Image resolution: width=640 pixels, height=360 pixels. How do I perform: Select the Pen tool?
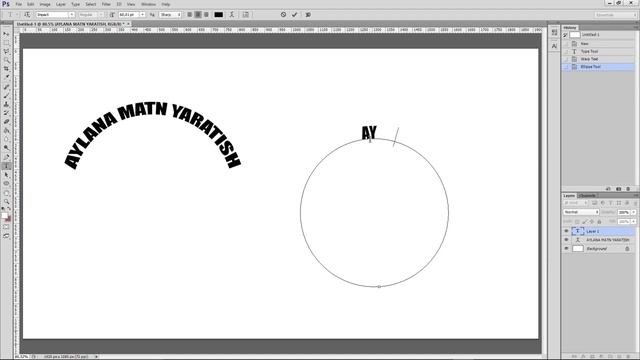point(6,157)
